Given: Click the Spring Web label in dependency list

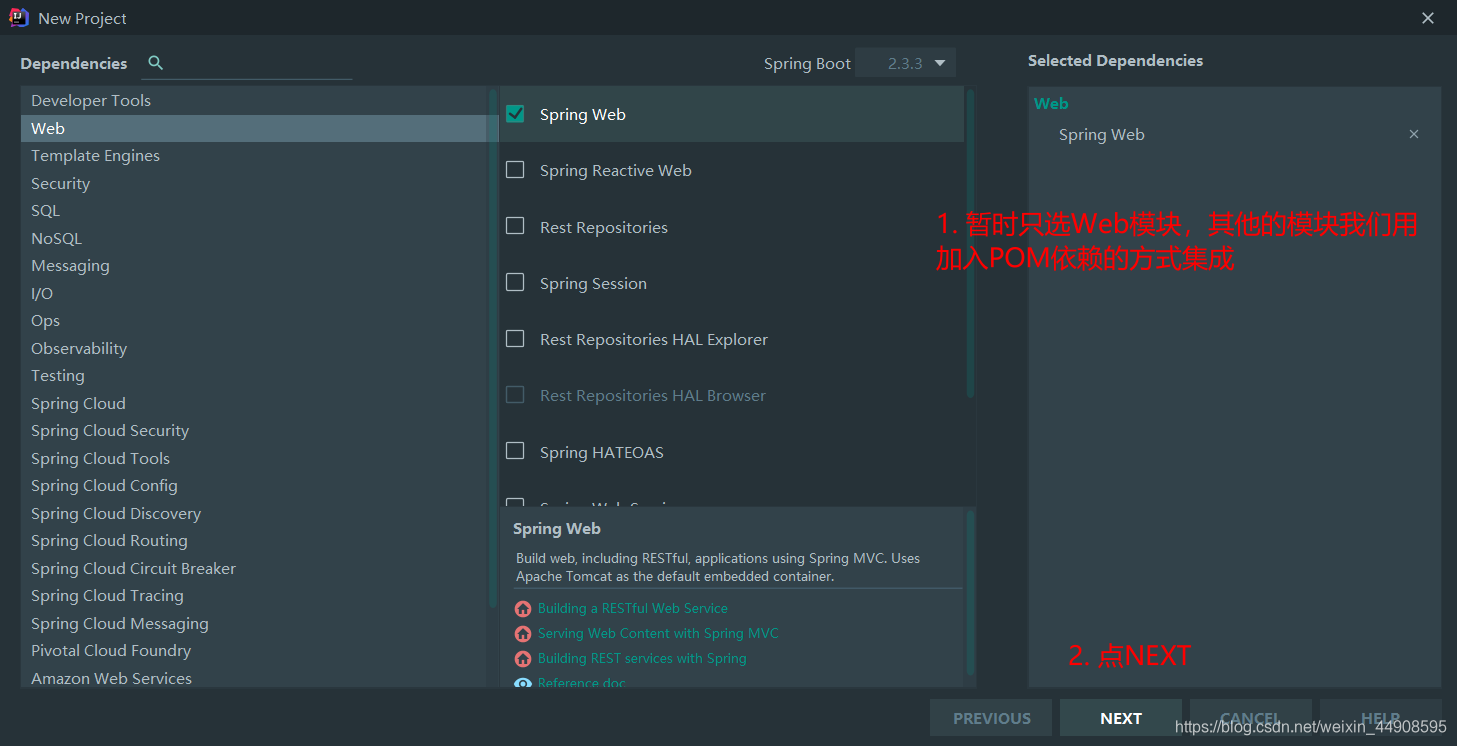Looking at the screenshot, I should pos(583,114).
